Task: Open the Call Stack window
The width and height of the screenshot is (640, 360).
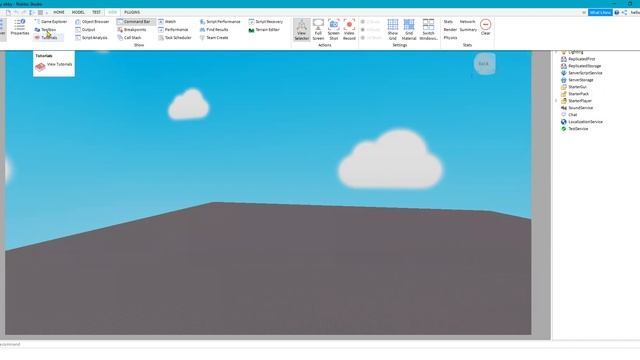Action: pos(129,38)
